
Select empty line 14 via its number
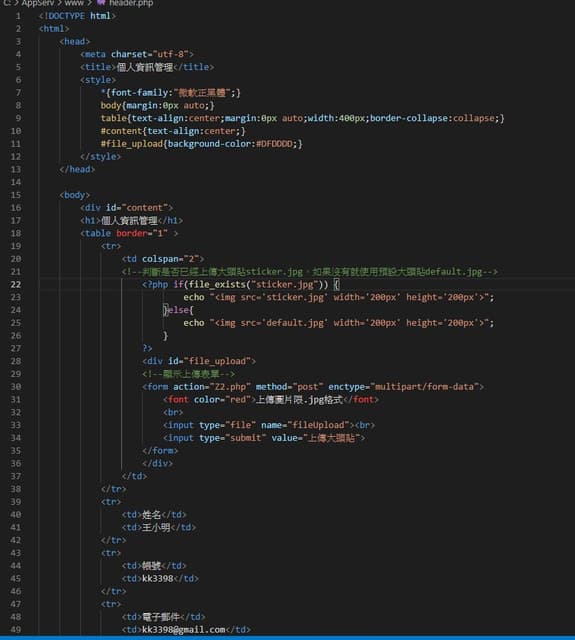click(x=16, y=182)
